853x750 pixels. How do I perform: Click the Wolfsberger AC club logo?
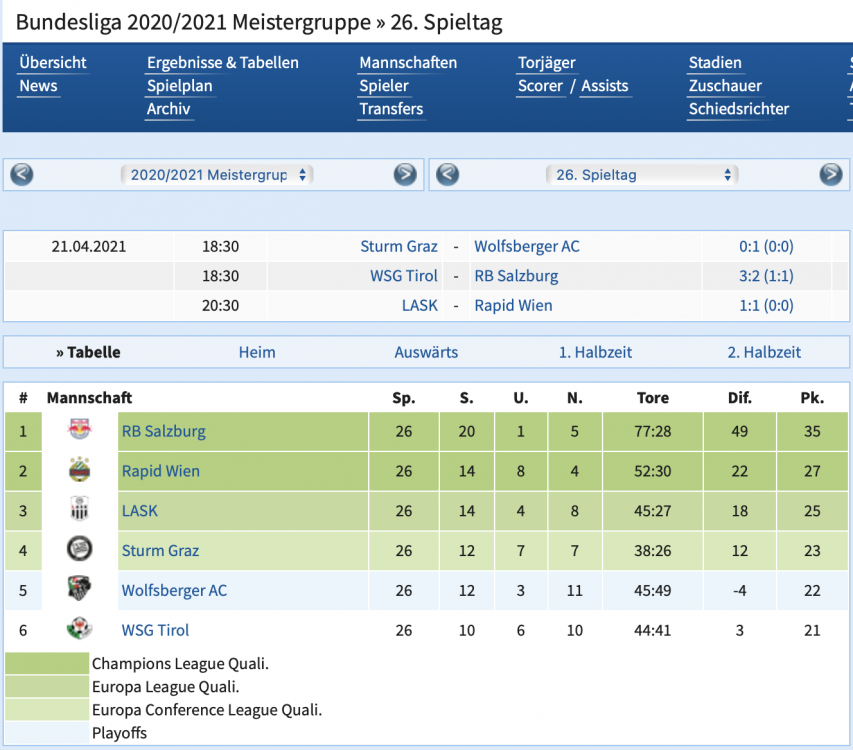coord(79,590)
